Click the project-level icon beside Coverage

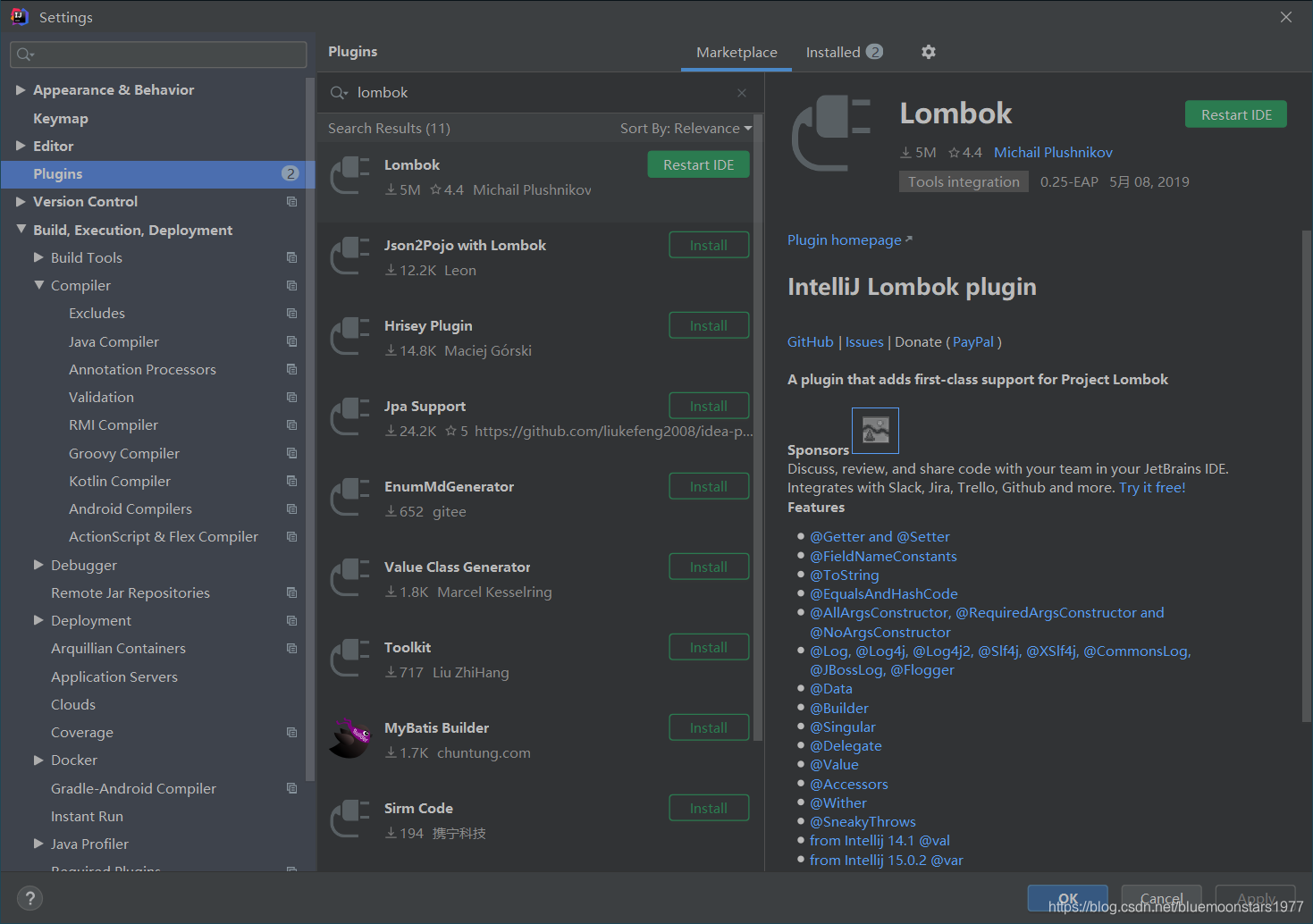click(x=291, y=732)
